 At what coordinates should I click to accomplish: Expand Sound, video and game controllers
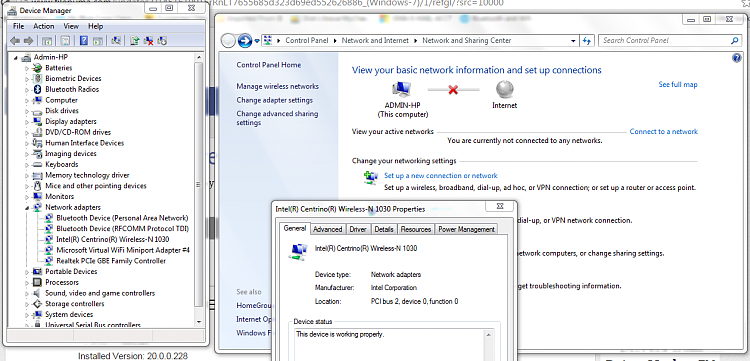[27, 294]
